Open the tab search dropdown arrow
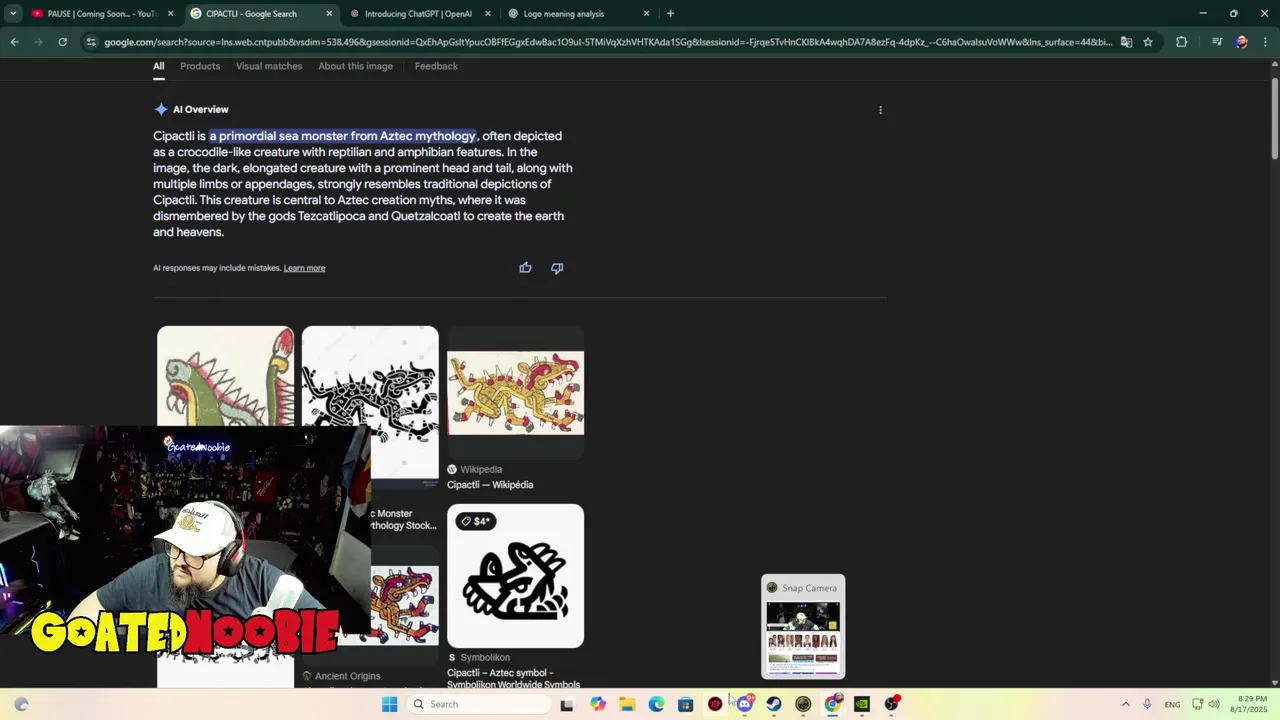The image size is (1280, 720). [13, 14]
